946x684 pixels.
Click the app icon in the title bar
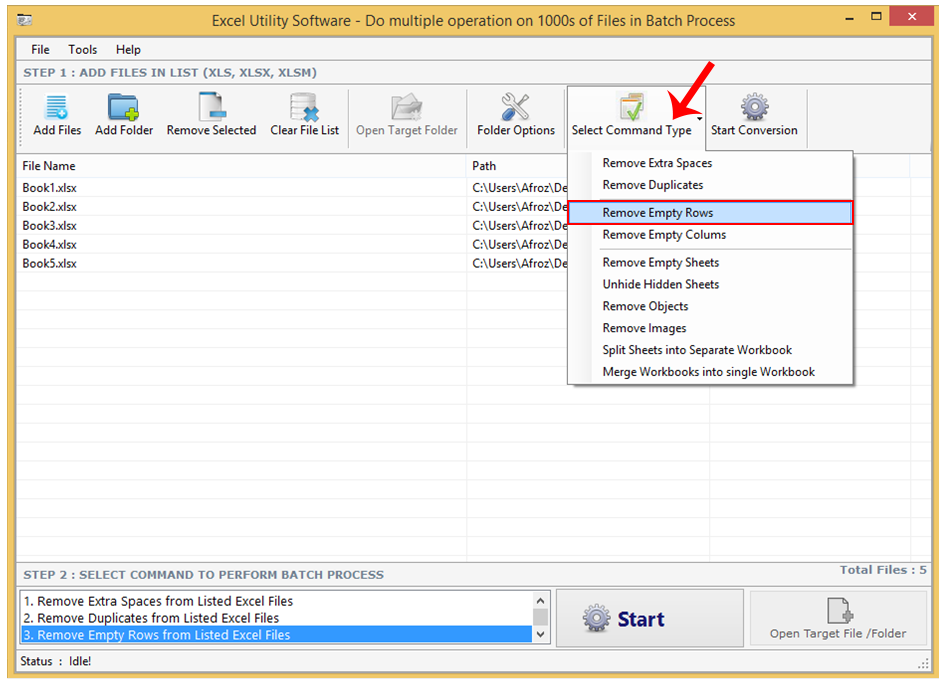pos(25,21)
